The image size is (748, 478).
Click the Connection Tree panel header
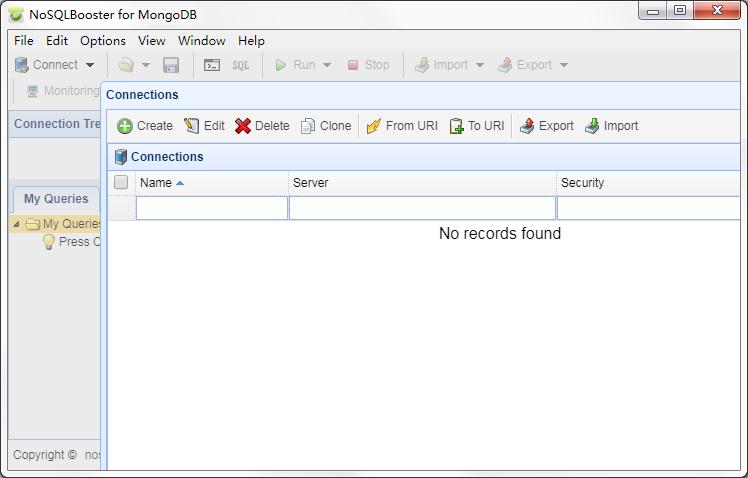(x=54, y=124)
